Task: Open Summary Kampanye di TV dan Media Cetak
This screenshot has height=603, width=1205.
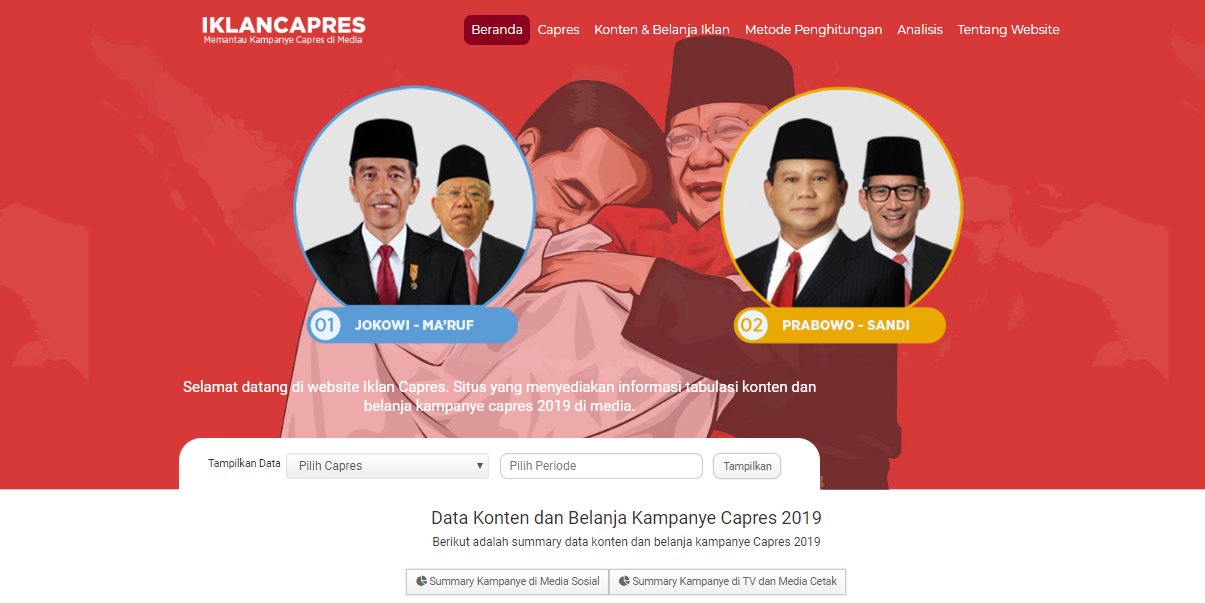Action: (728, 581)
